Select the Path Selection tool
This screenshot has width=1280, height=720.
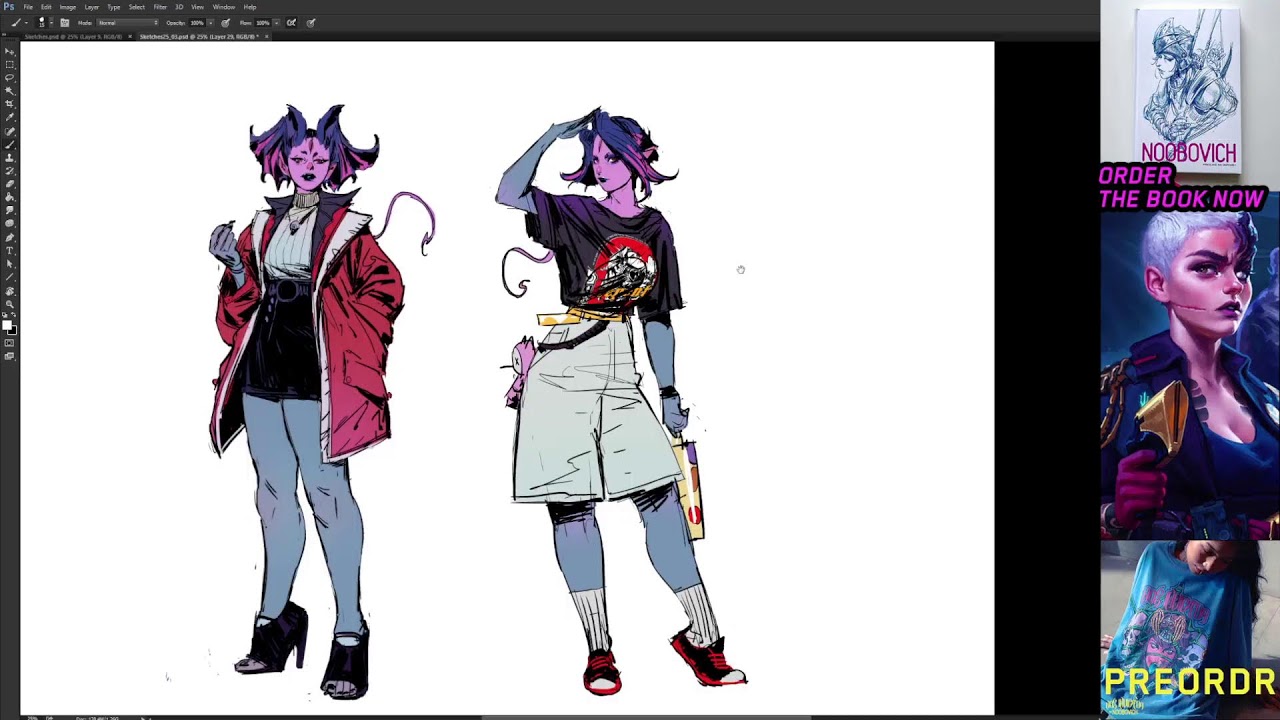(x=10, y=262)
